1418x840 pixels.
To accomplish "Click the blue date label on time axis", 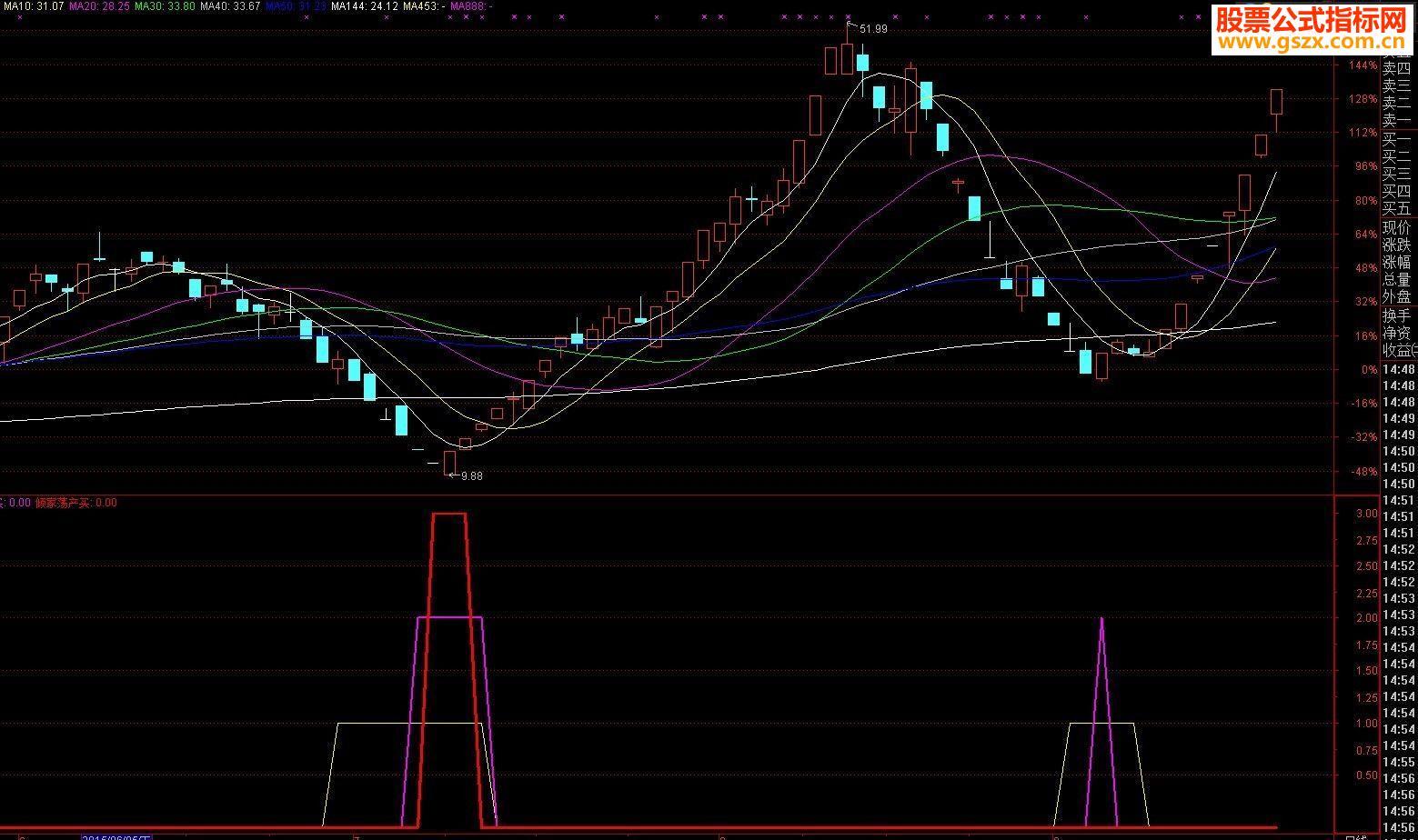I will [116, 835].
